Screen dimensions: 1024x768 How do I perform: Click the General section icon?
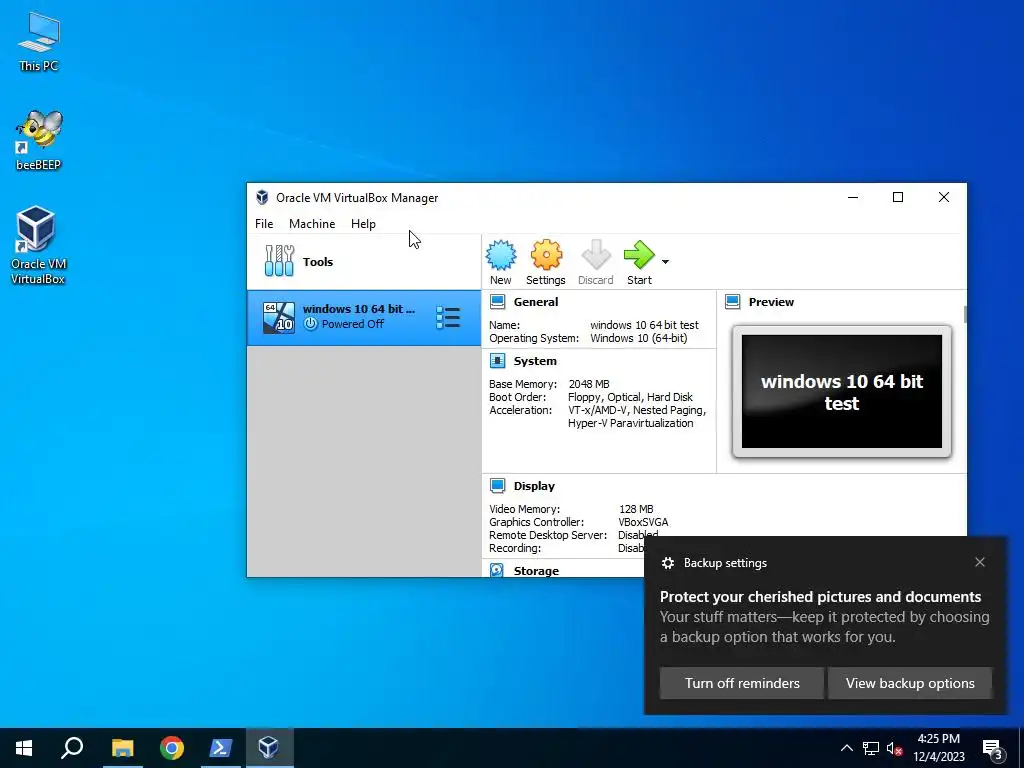498,302
